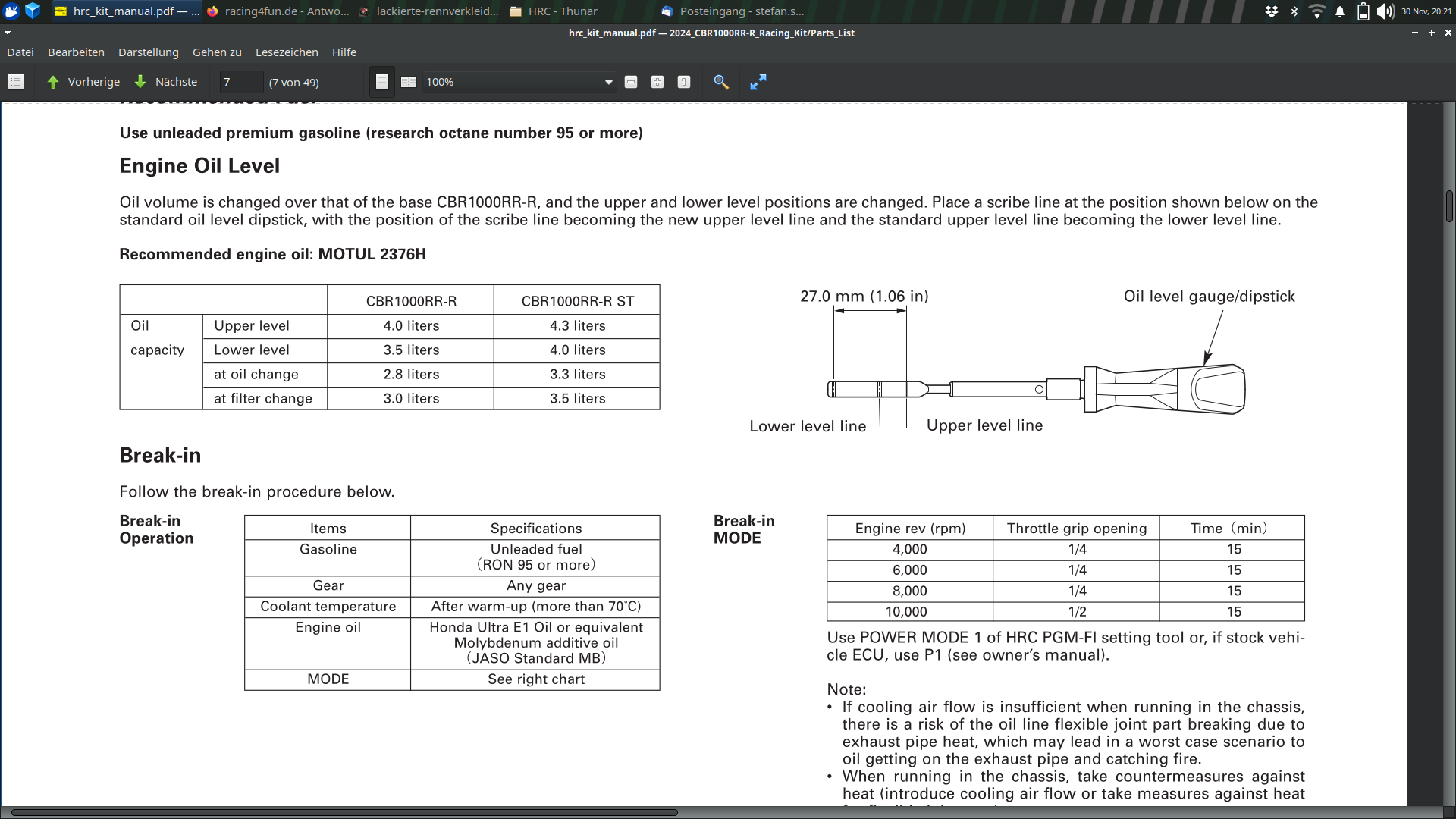Open the Datei menu
Viewport: 1456px width, 819px height.
(x=20, y=52)
